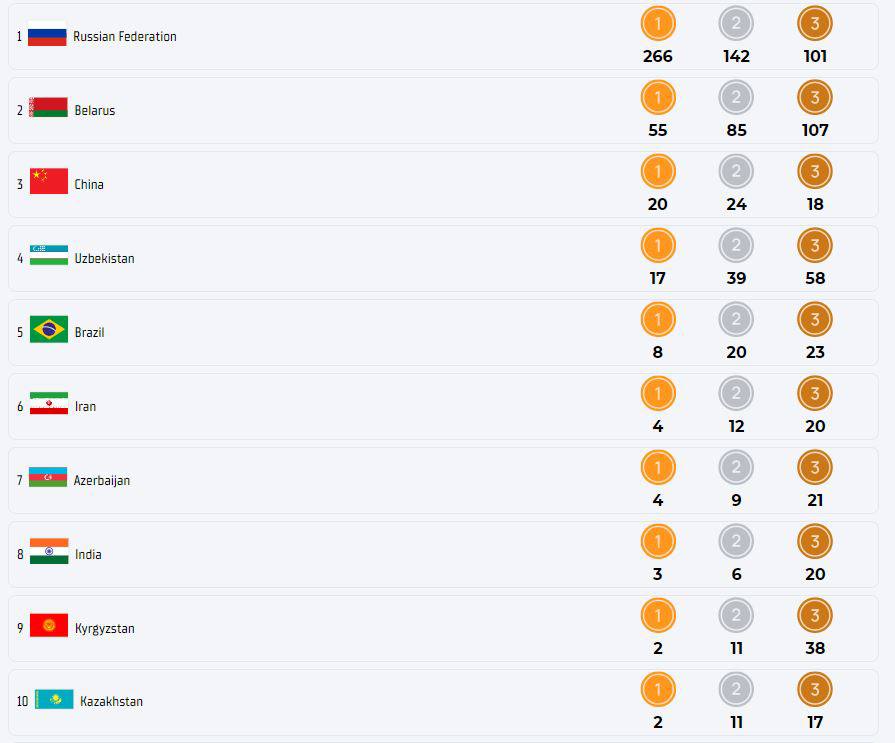The image size is (895, 743).
Task: Click Azerbaijan's gold medal count 4
Action: click(657, 501)
